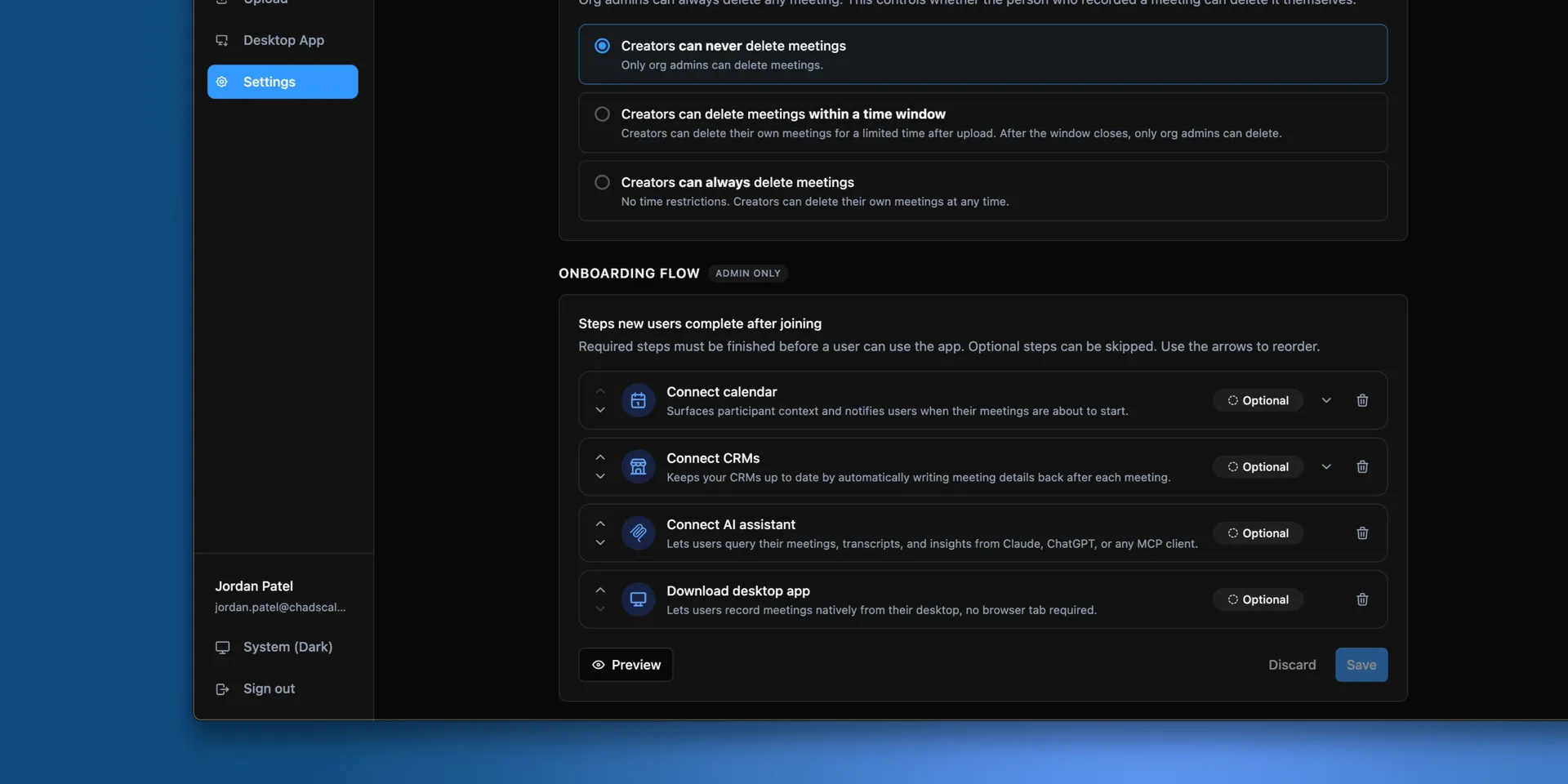This screenshot has height=784, width=1568.
Task: Click the Connect CRMs building icon
Action: click(638, 466)
